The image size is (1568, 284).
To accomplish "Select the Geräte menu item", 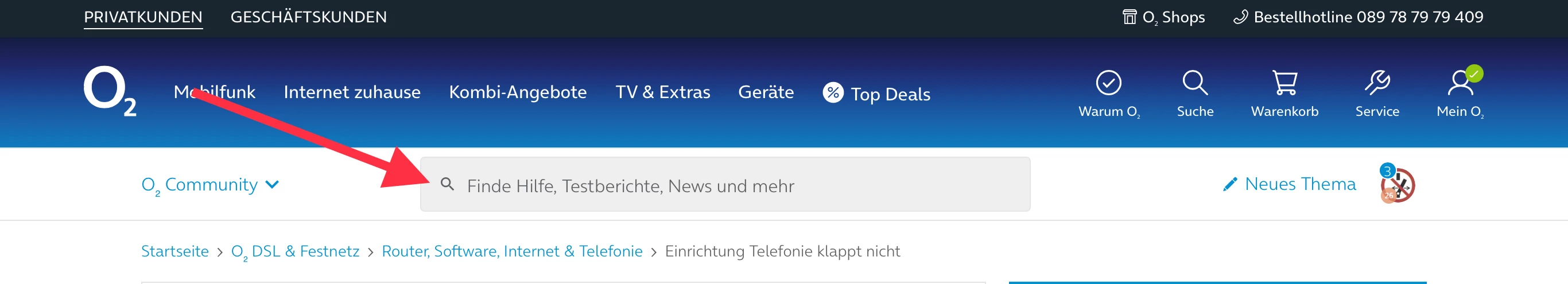I will (x=766, y=92).
